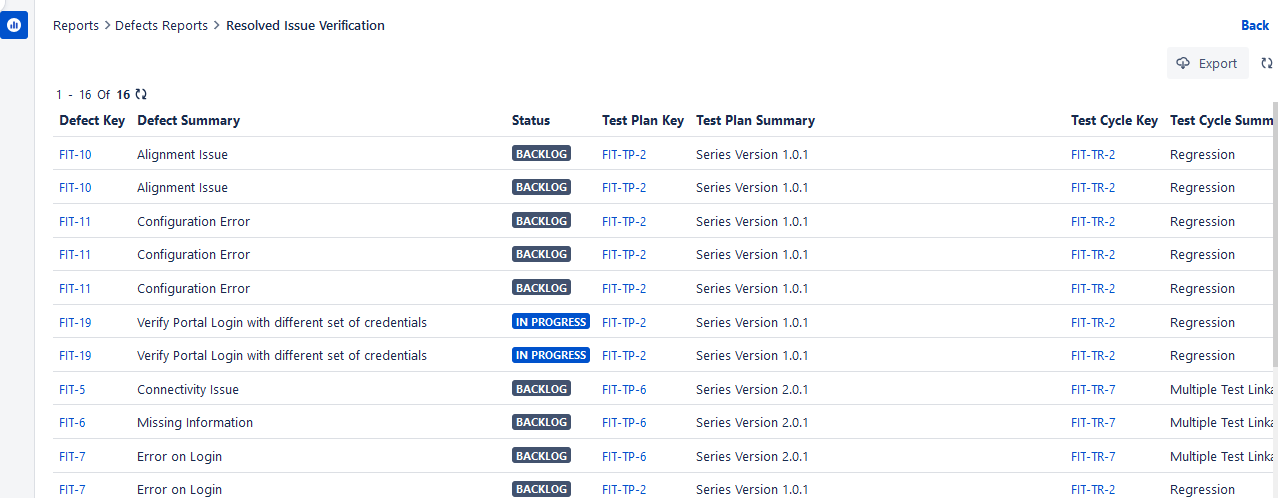Click the Test Plan Summary column header
This screenshot has width=1278, height=498.
pyautogui.click(x=755, y=120)
